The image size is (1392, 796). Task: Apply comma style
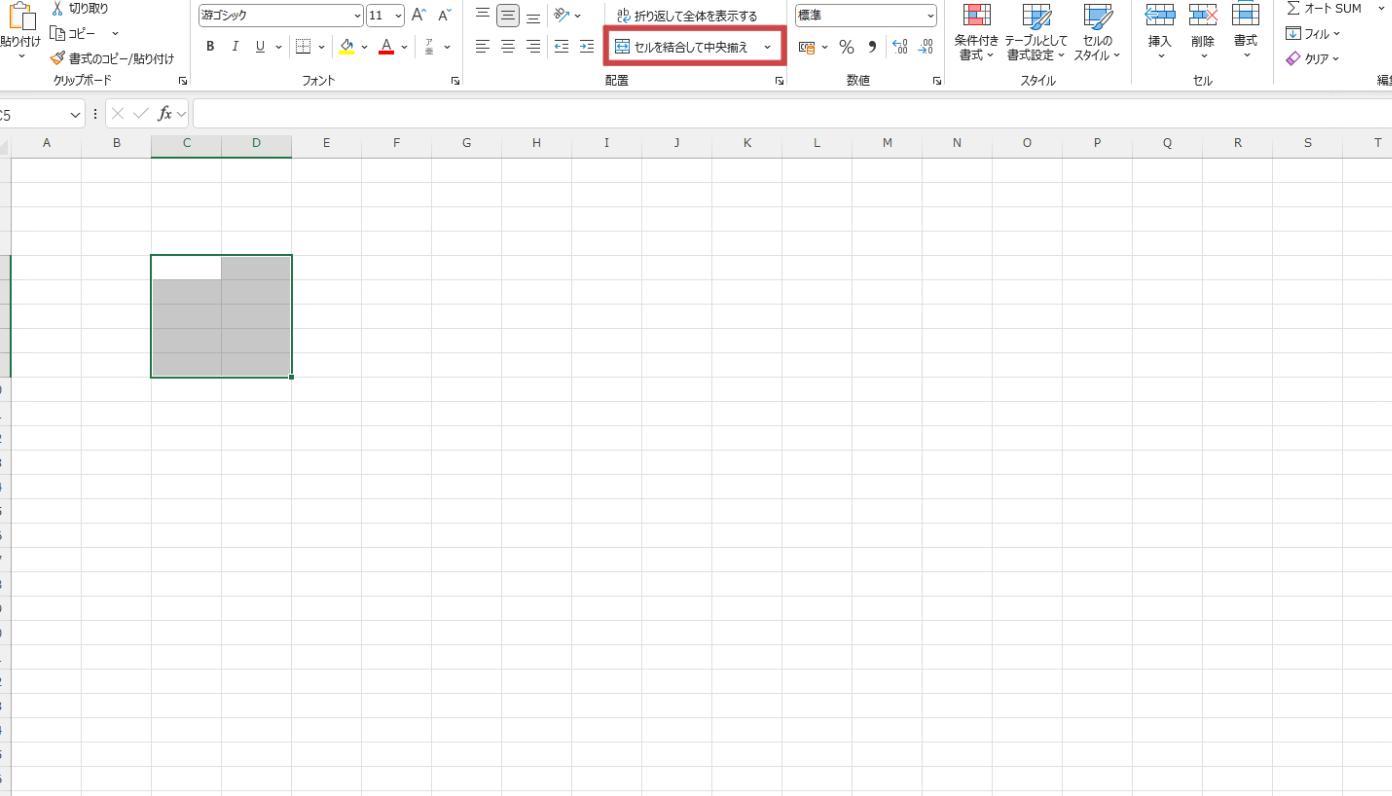coord(872,47)
